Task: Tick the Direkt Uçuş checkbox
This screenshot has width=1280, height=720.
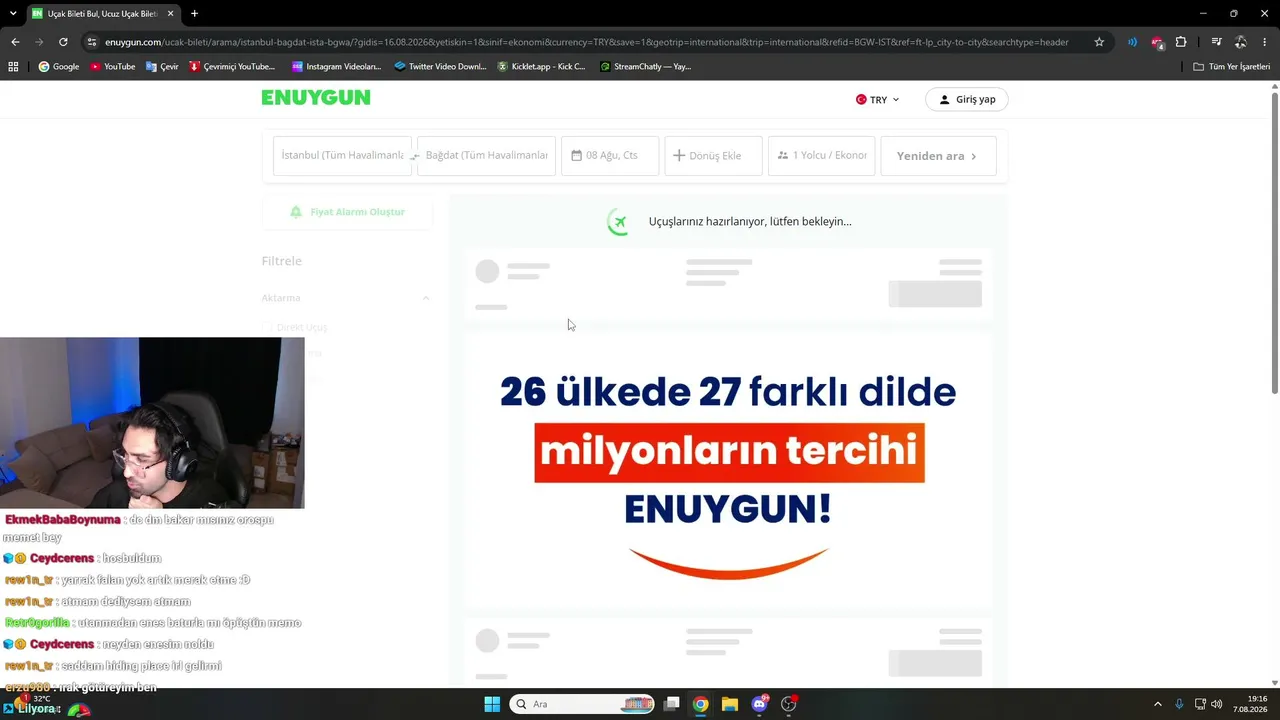Action: (x=267, y=327)
